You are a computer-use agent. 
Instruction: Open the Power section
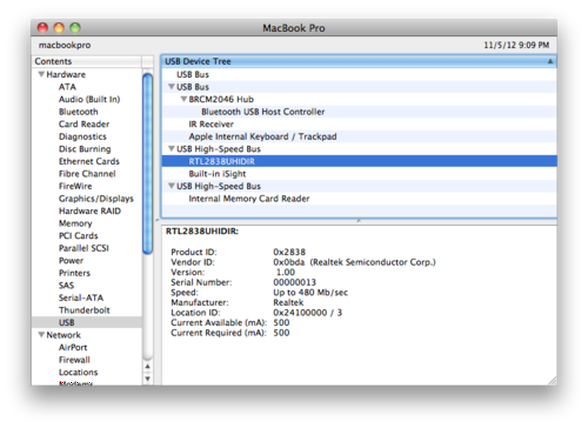point(71,260)
